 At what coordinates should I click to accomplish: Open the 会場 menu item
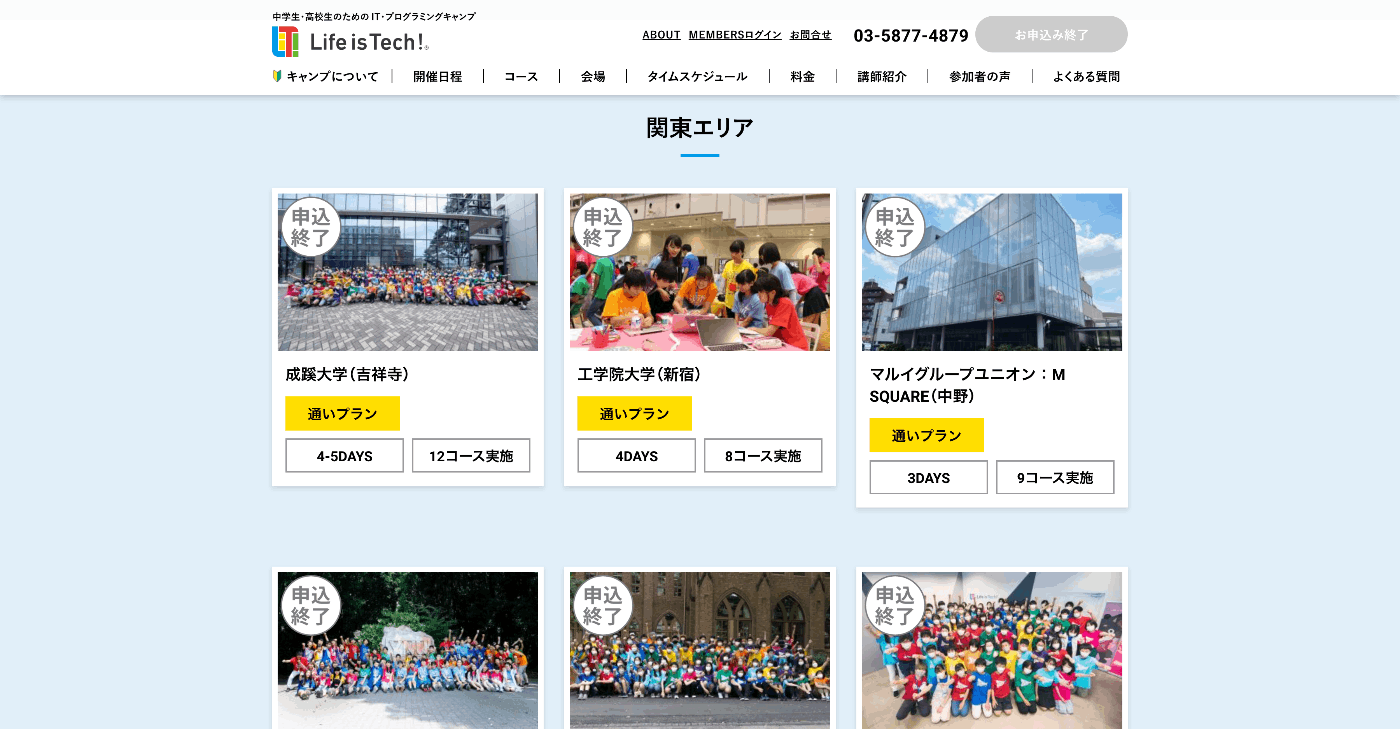coord(593,76)
